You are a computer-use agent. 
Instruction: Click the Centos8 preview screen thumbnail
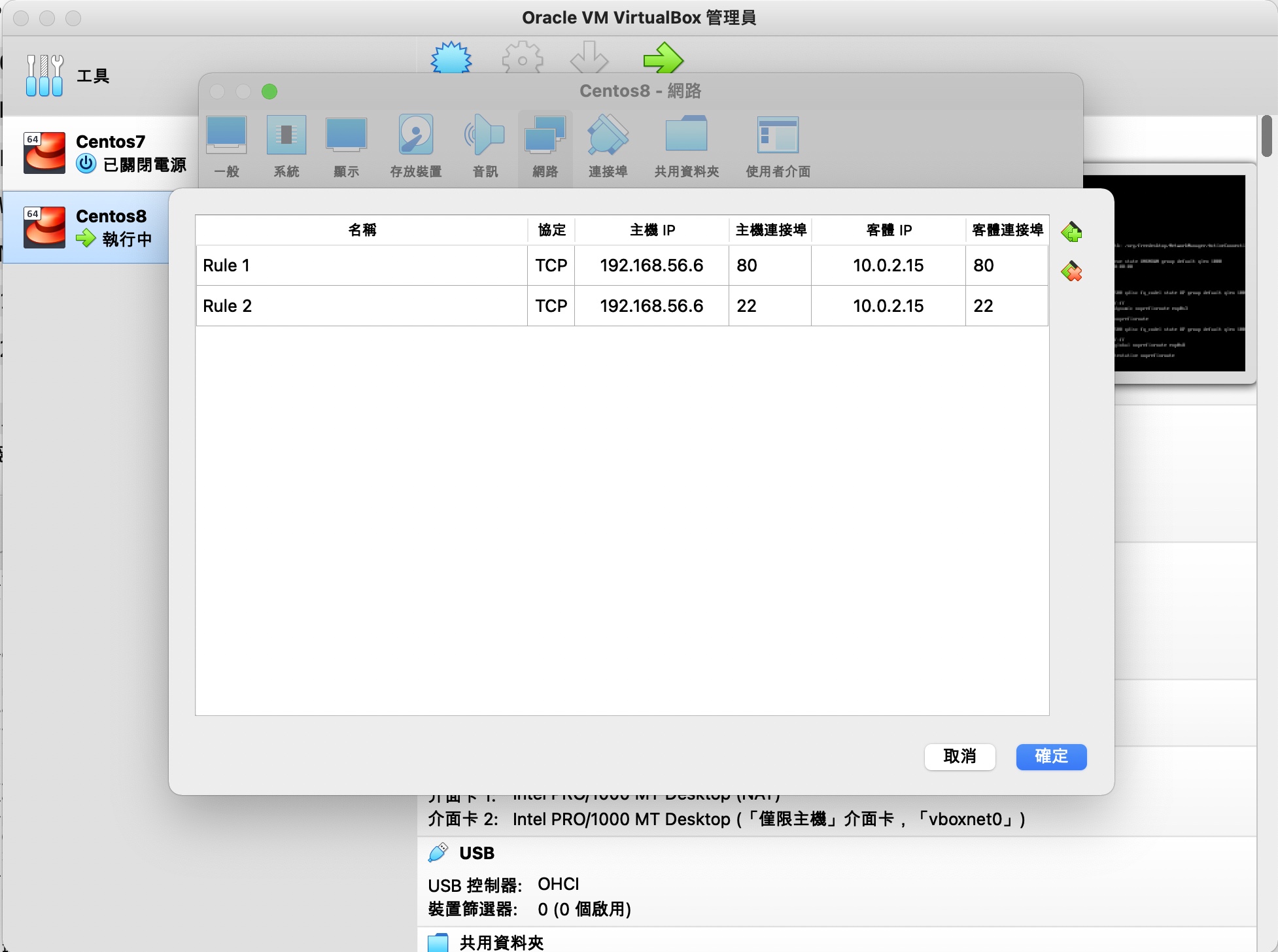(x=1181, y=275)
